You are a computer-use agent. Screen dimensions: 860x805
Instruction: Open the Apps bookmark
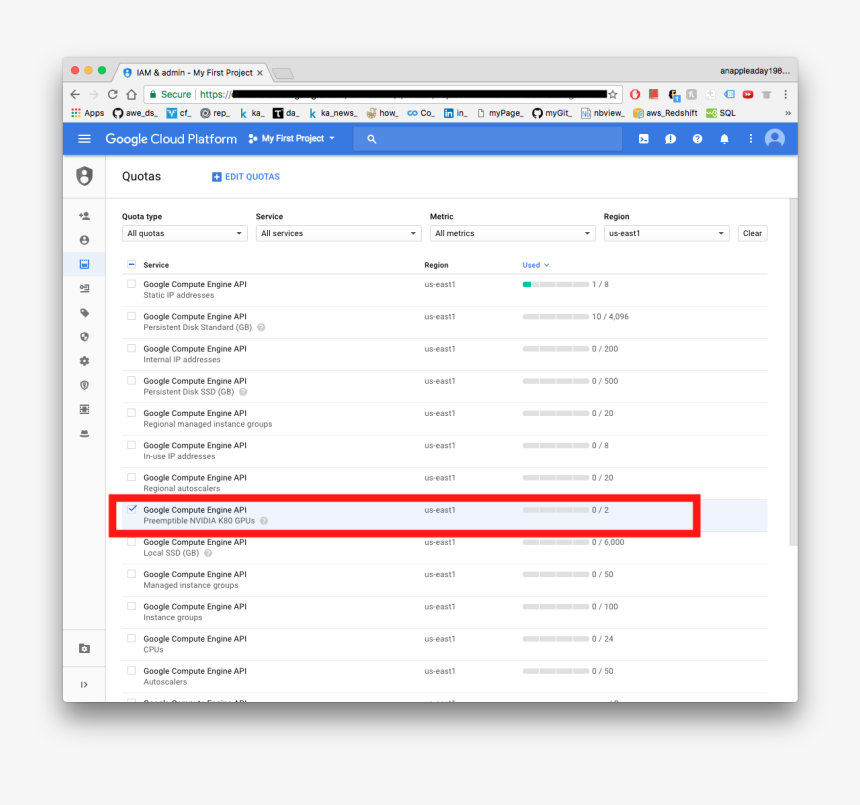click(x=87, y=113)
